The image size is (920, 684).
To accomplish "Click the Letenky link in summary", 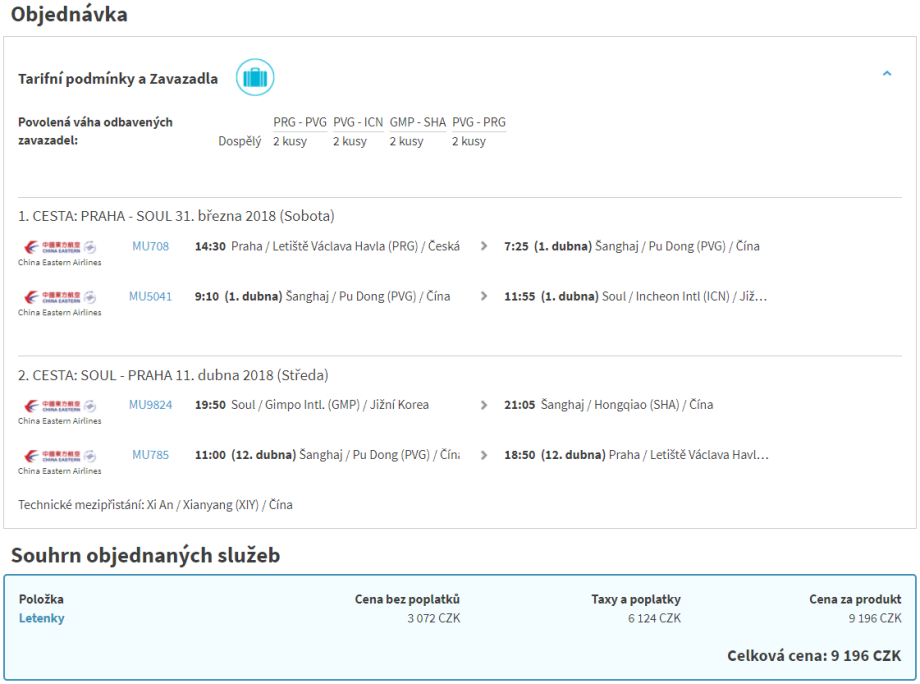I will (42, 618).
